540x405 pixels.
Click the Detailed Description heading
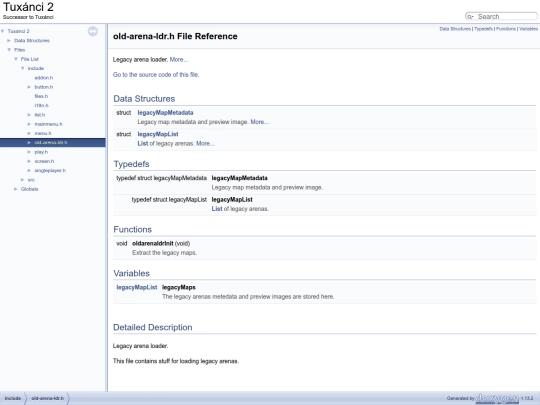[153, 327]
